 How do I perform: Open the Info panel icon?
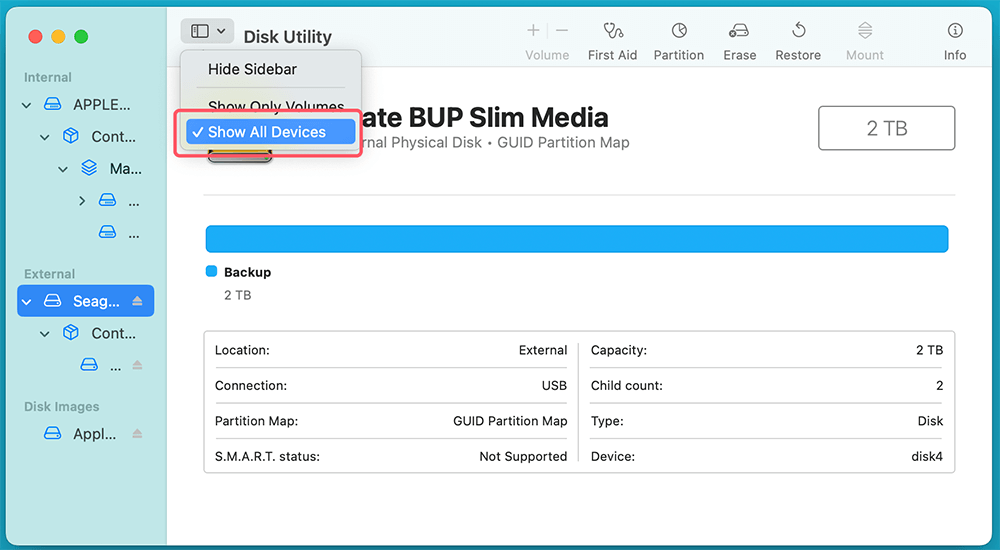pyautogui.click(x=955, y=31)
